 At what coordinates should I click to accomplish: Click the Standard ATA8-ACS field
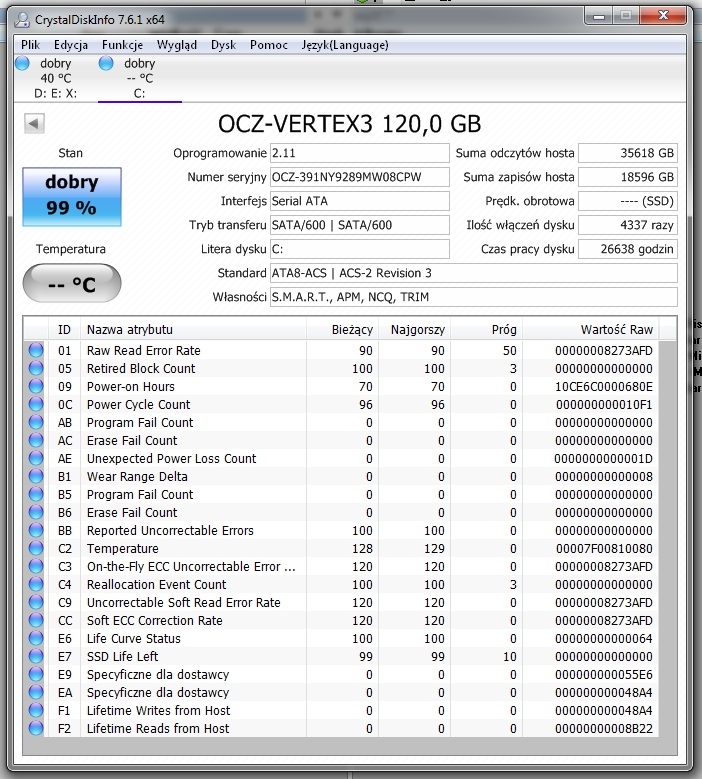pyautogui.click(x=473, y=273)
